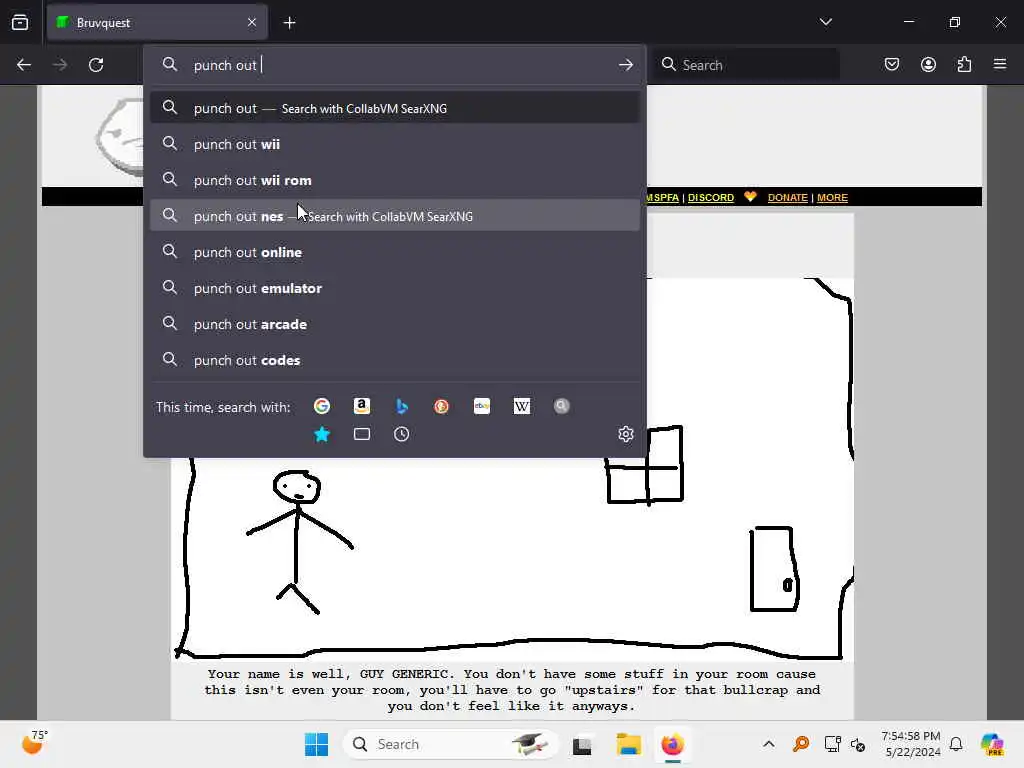
Task: Click the Go arrow in address bar
Action: pos(626,65)
